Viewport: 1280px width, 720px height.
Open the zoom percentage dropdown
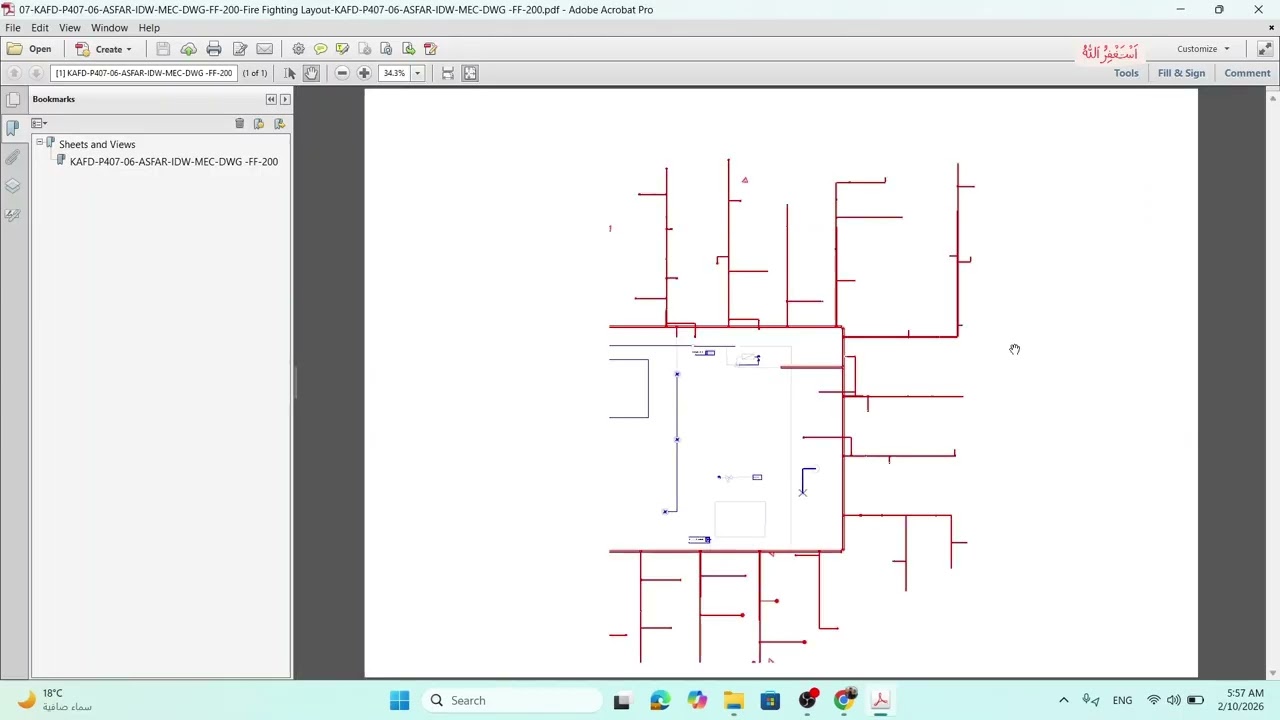click(x=418, y=73)
